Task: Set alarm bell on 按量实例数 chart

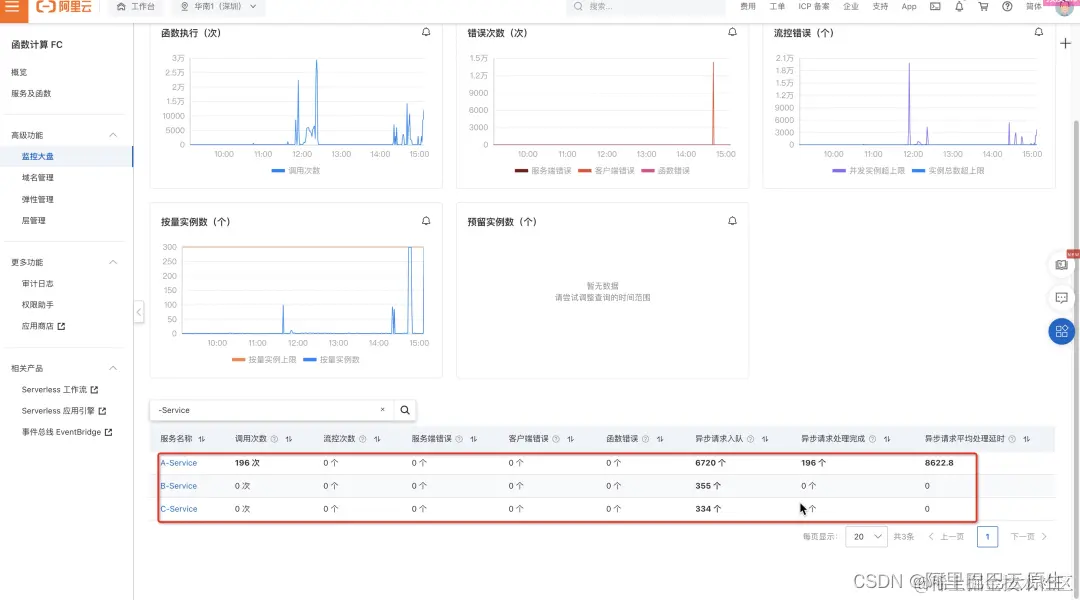Action: coord(426,221)
